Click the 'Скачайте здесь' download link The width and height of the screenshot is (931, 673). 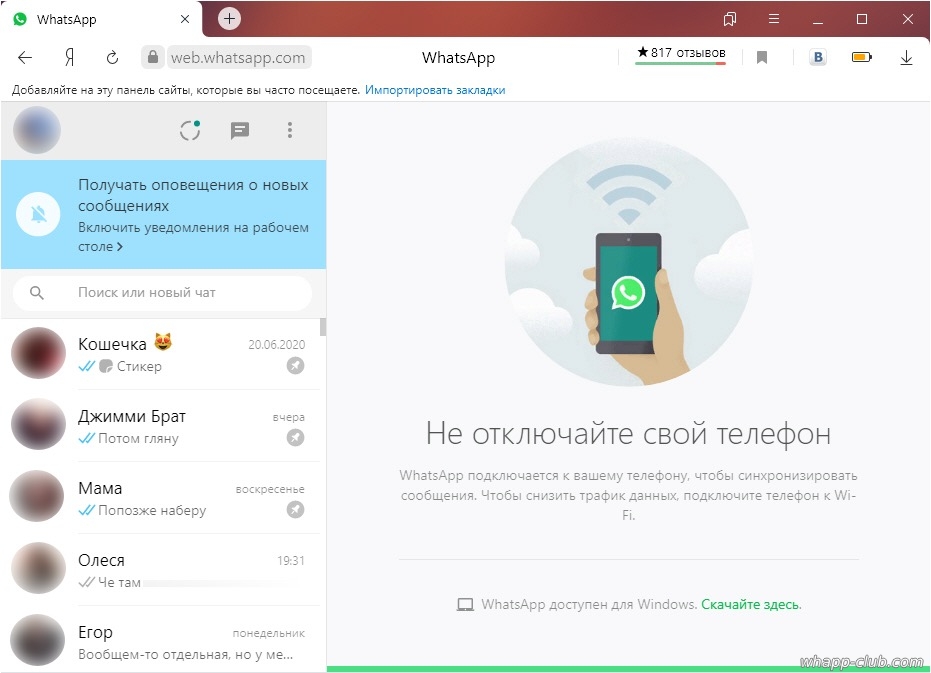750,605
